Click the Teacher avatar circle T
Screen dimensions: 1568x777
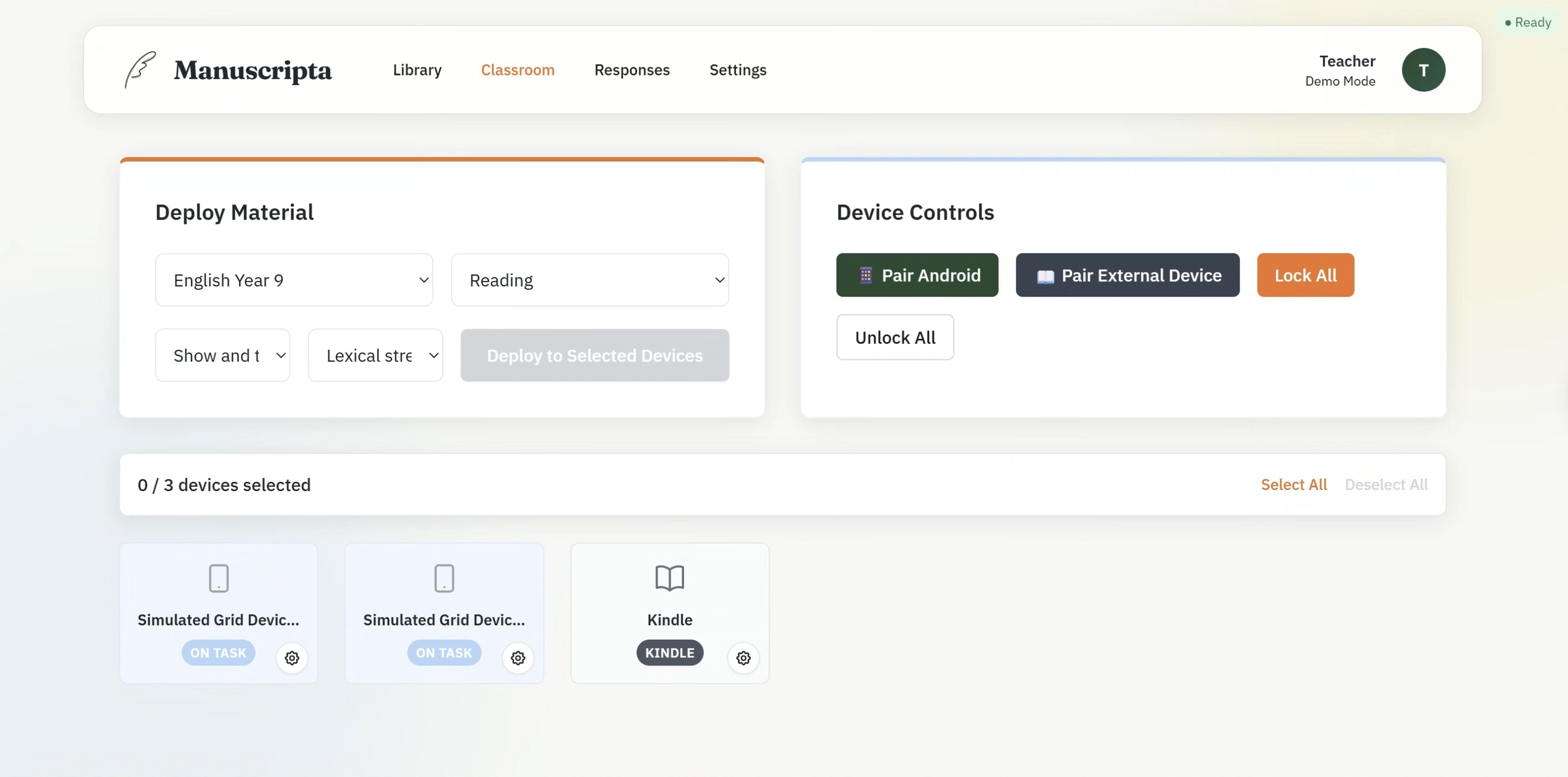[x=1423, y=70]
